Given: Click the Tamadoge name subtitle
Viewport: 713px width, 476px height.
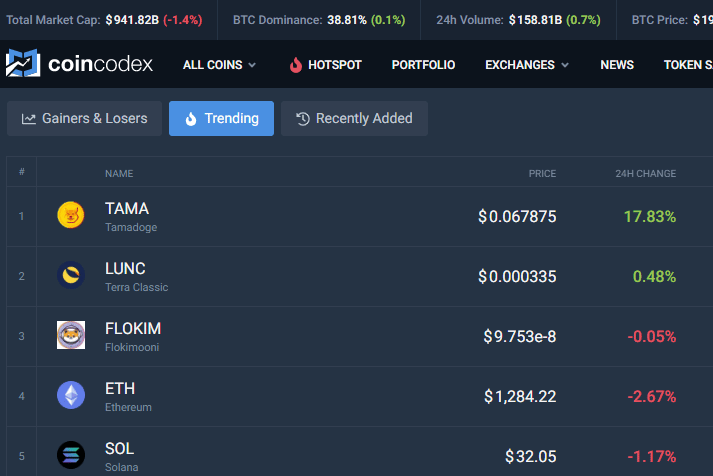Looking at the screenshot, I should 131,227.
